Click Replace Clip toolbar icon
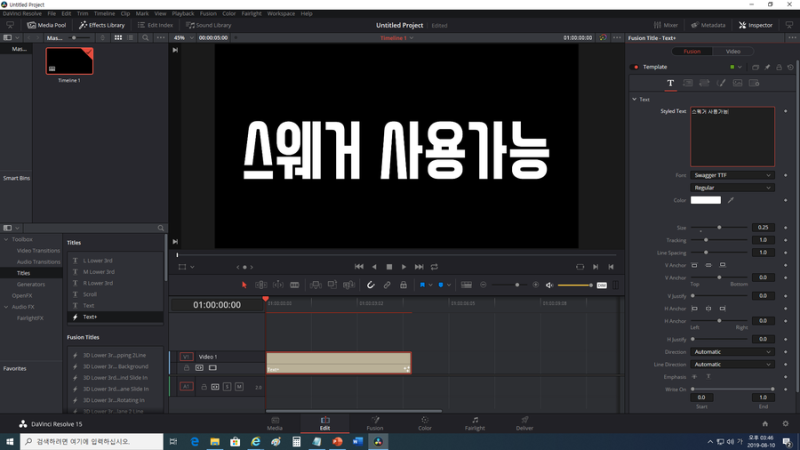This screenshot has height=450, width=800. tap(349, 285)
